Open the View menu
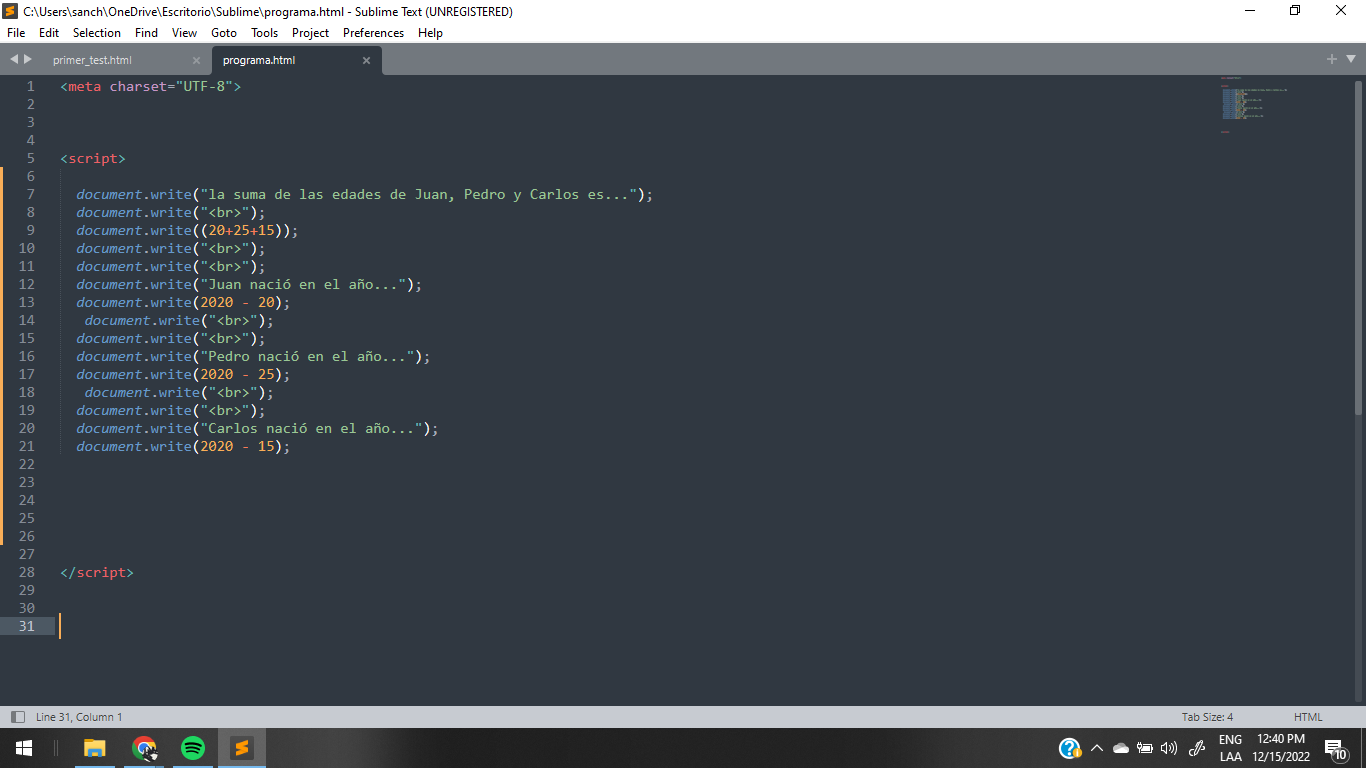The width and height of the screenshot is (1366, 768). 185,33
